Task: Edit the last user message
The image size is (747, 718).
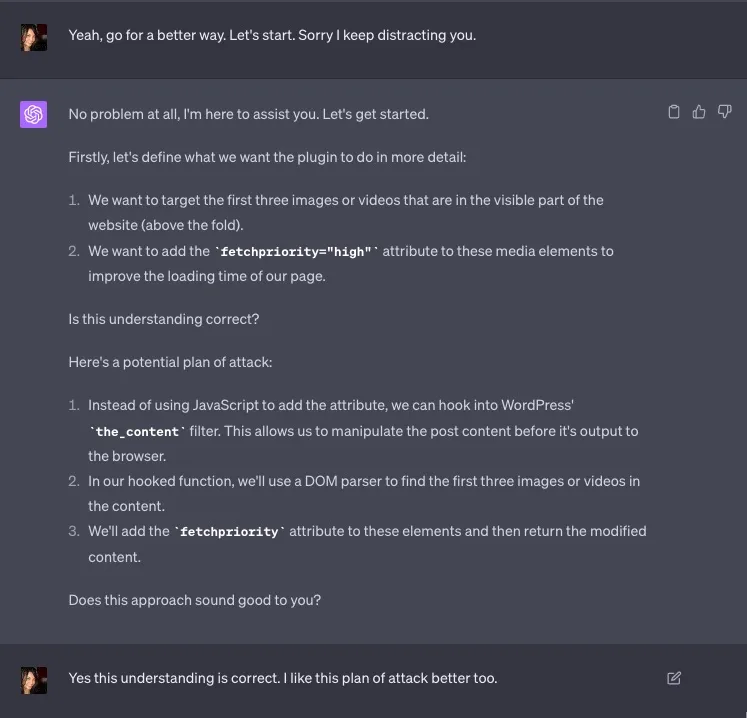Action: coord(674,678)
